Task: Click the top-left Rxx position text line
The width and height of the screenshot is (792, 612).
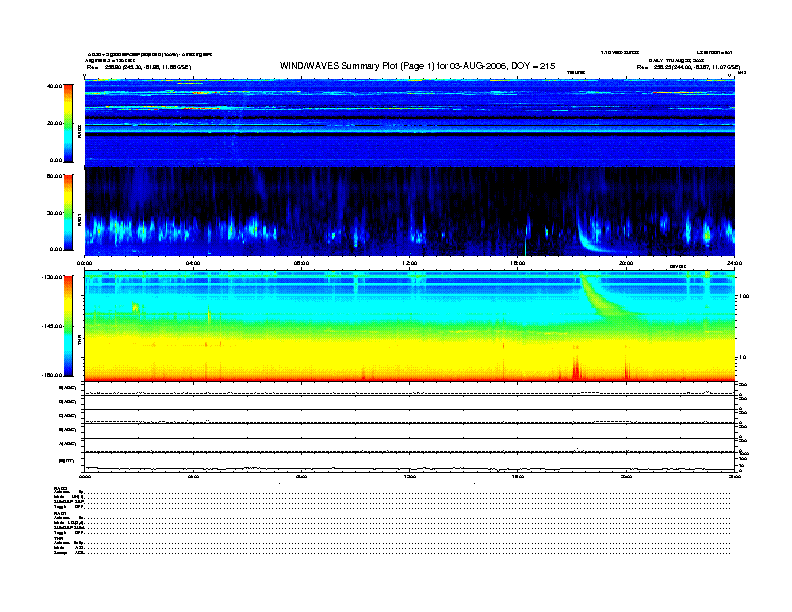Action: (x=139, y=67)
